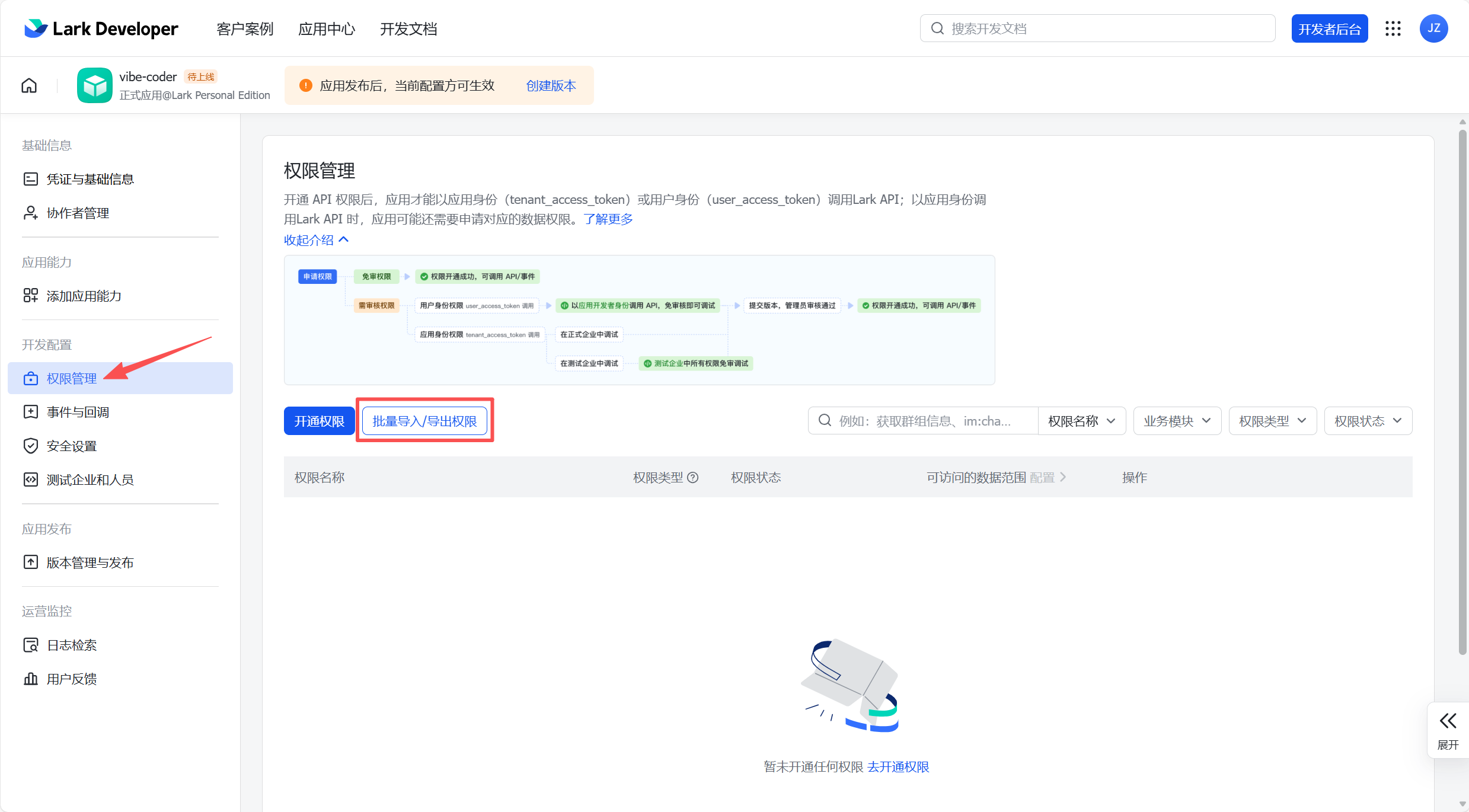
Task: Open 事件与回调 configuration
Action: tap(78, 411)
